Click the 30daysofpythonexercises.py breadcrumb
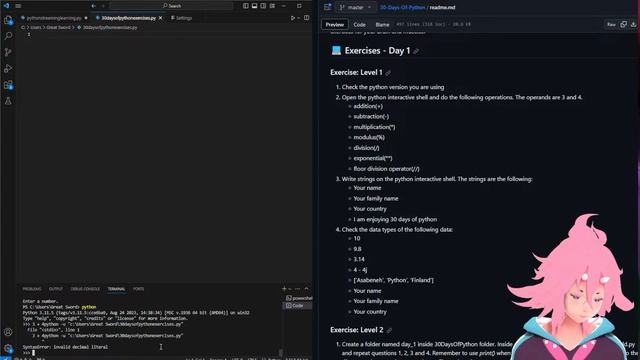The image size is (640, 360). click(110, 27)
